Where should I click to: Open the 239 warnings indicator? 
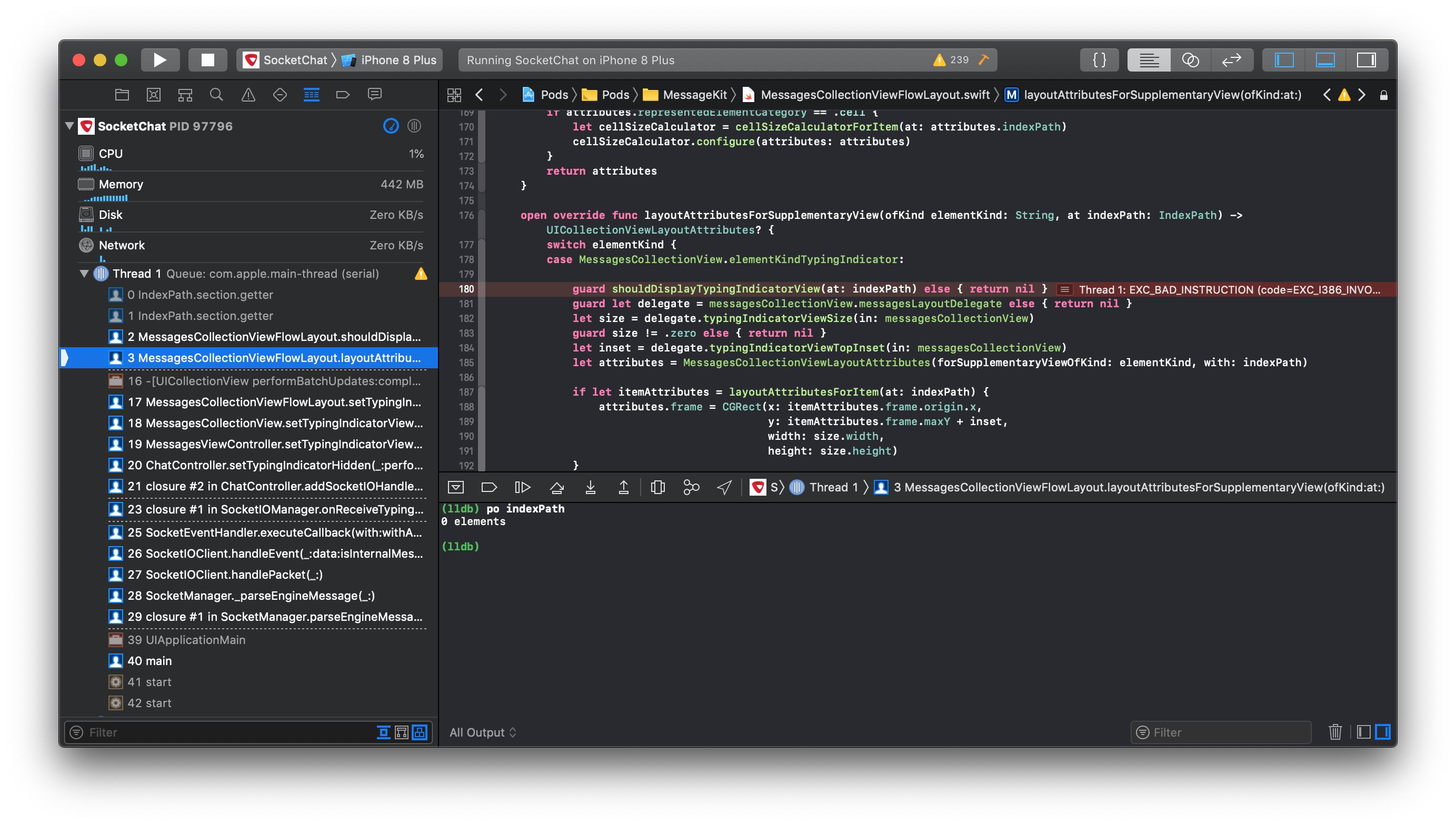click(951, 60)
